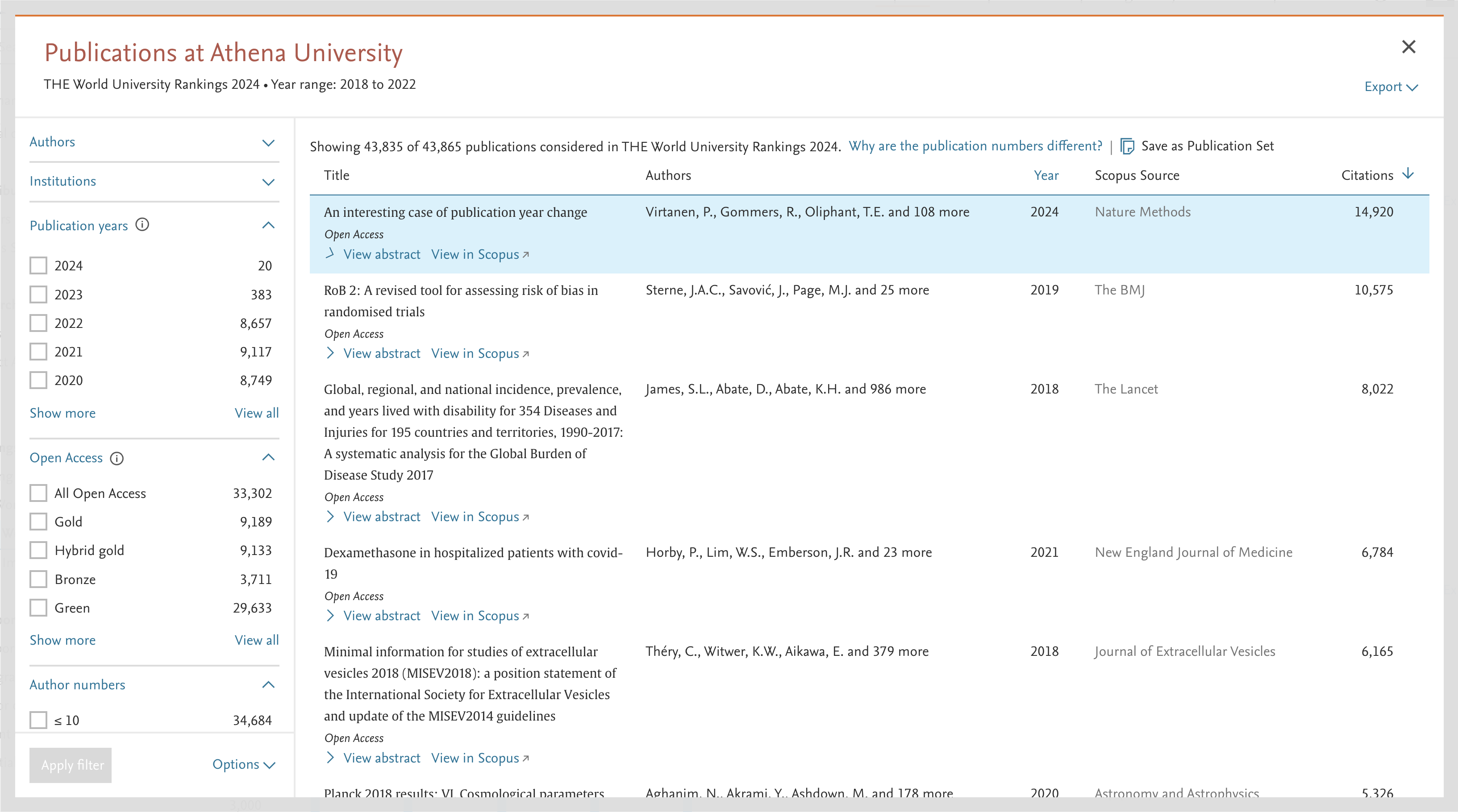The height and width of the screenshot is (812, 1458).
Task: Expand the abstract chevron for RoB 2 article
Action: click(330, 353)
